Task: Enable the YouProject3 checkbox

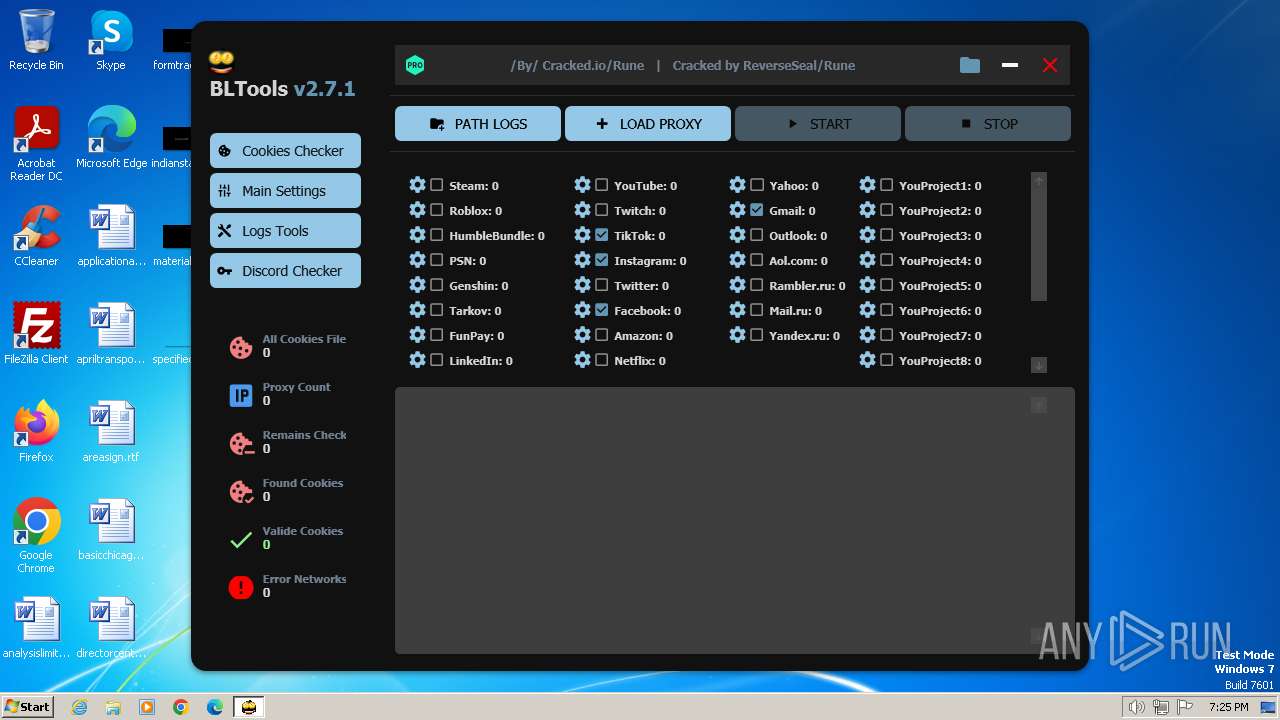Action: tap(887, 235)
